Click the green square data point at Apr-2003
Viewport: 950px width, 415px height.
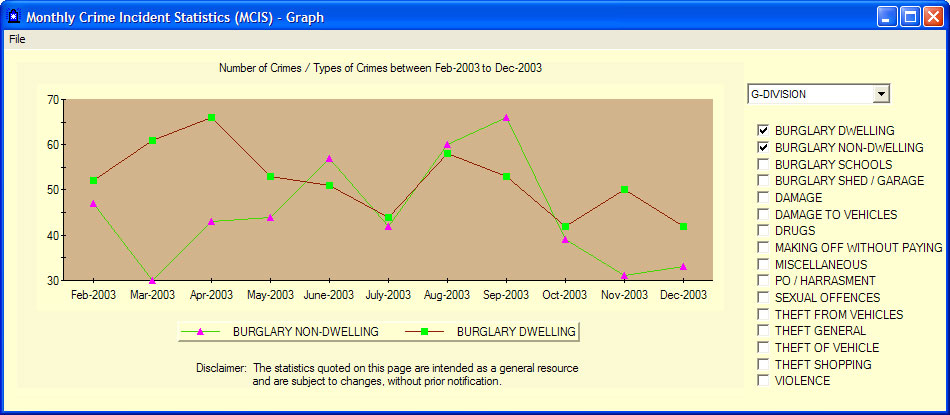pos(211,118)
